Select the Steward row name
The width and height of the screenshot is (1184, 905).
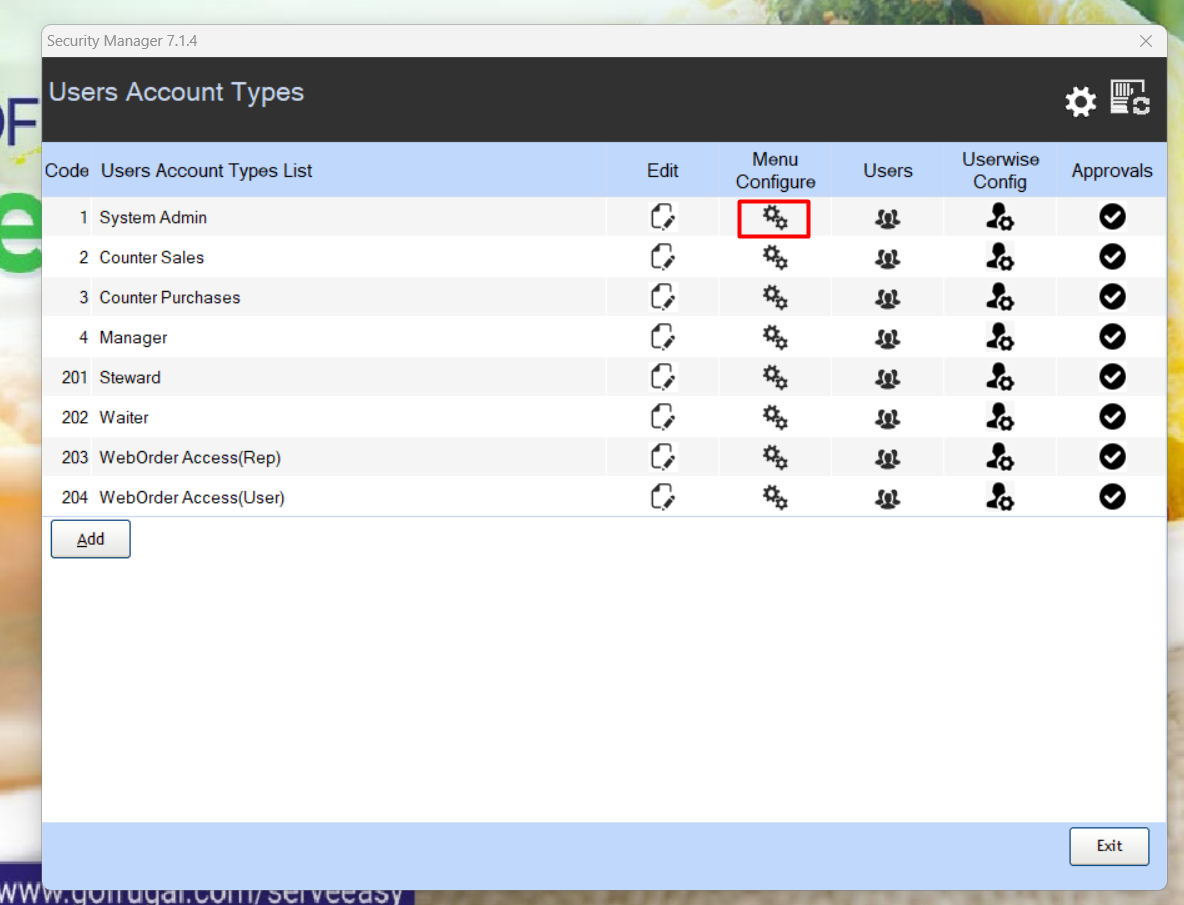[x=130, y=378]
